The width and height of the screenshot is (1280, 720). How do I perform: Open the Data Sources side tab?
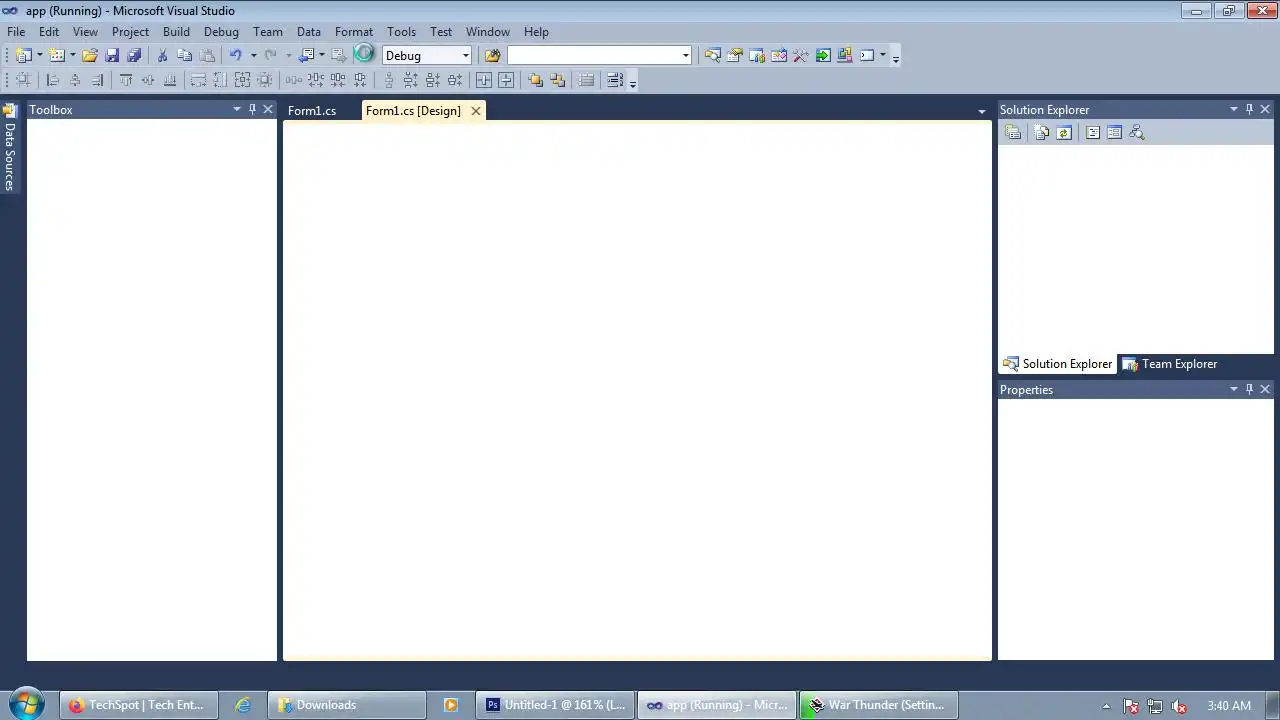tap(9, 149)
